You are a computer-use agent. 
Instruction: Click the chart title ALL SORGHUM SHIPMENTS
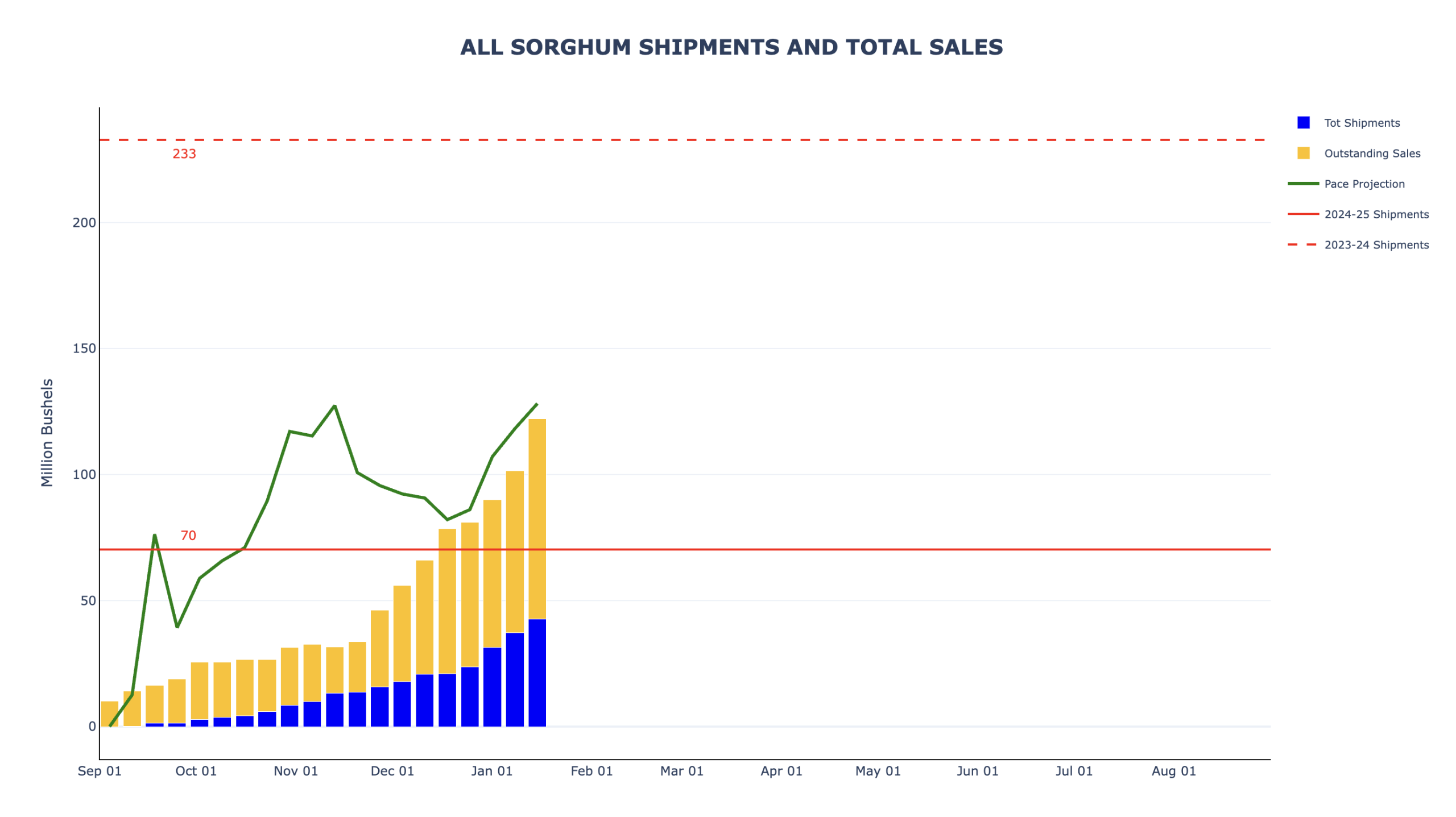click(x=731, y=47)
